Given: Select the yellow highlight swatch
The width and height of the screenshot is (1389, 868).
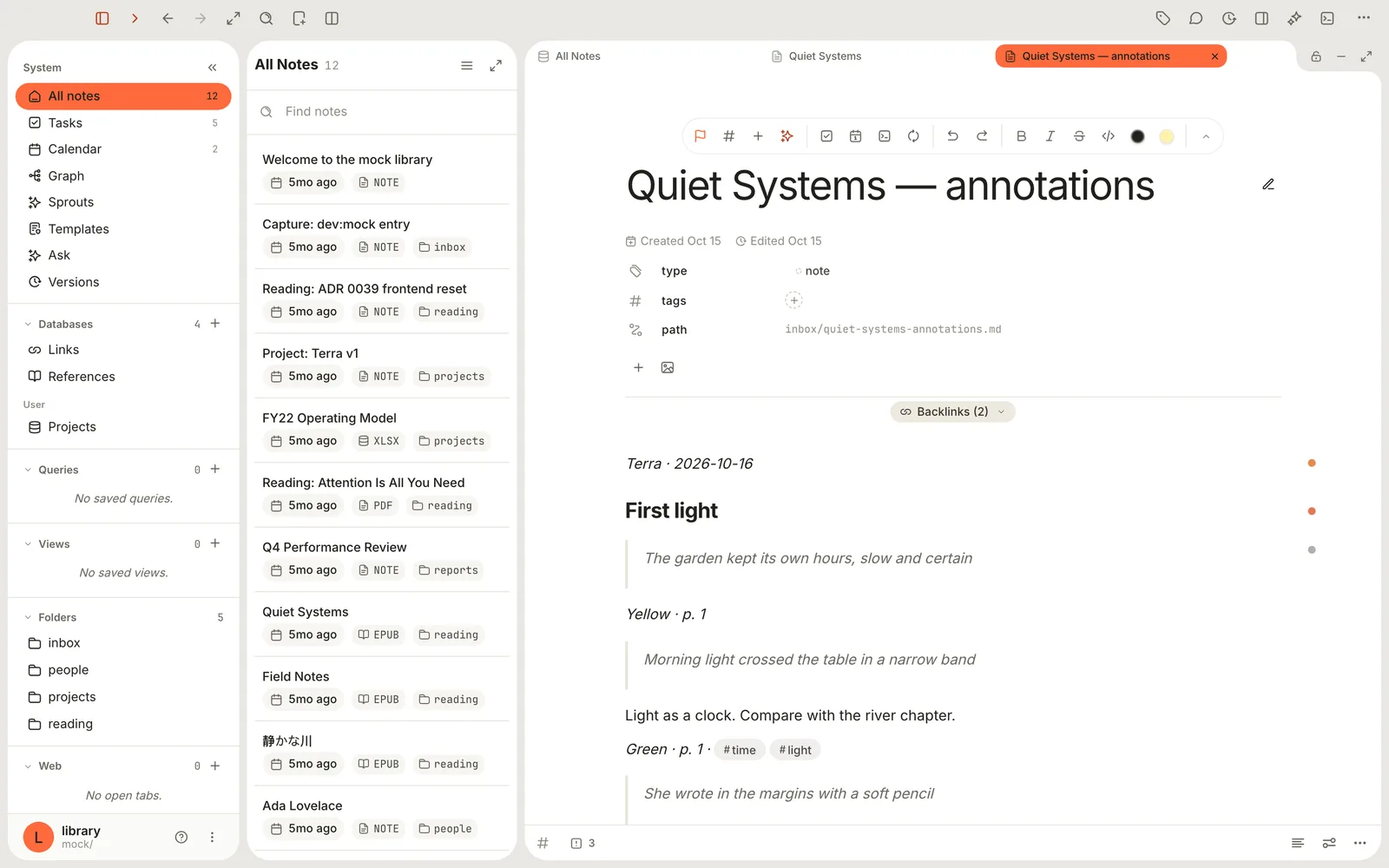Looking at the screenshot, I should pyautogui.click(x=1167, y=136).
